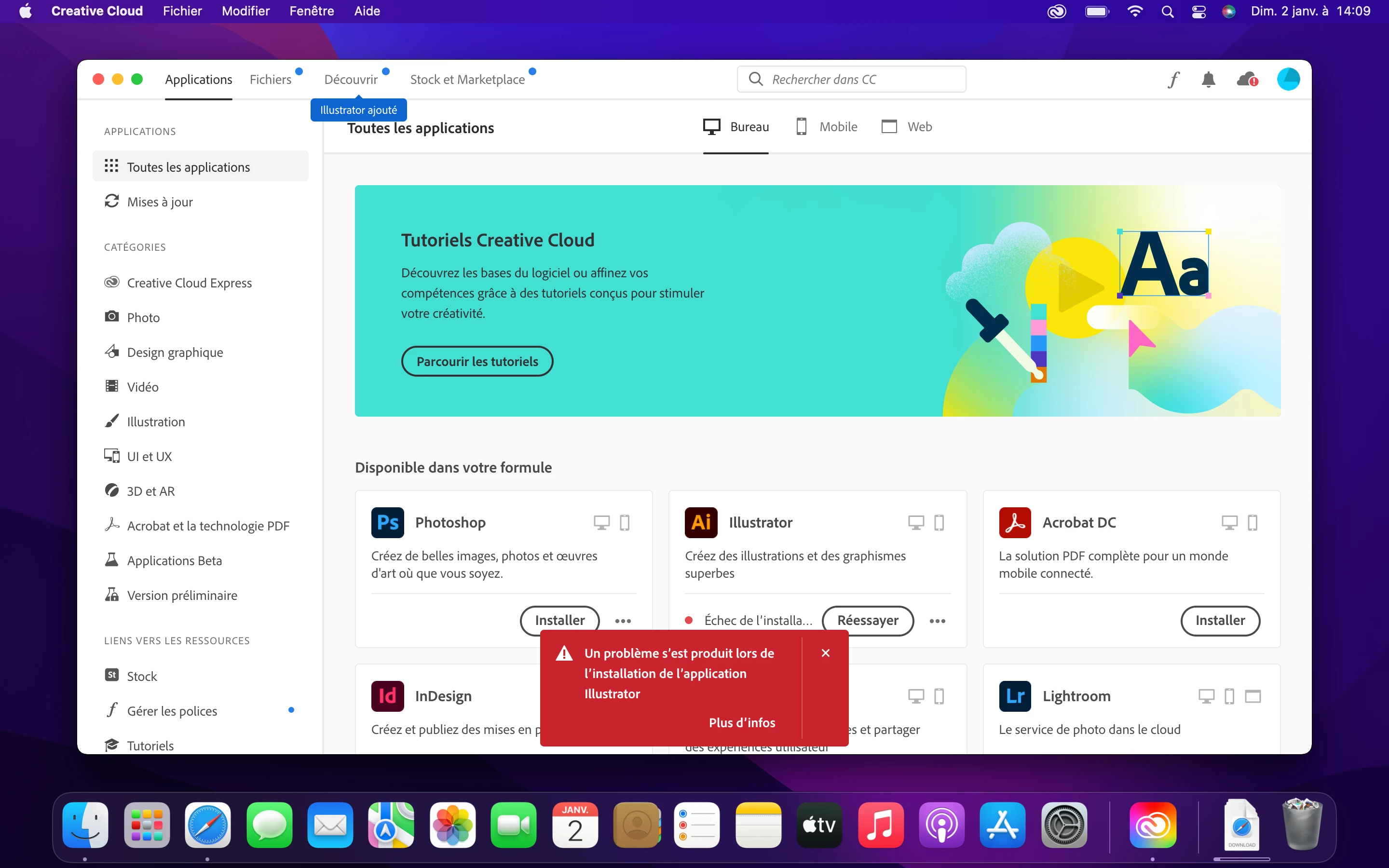The height and width of the screenshot is (868, 1389).
Task: Open the Découvrir tab
Action: click(x=351, y=79)
